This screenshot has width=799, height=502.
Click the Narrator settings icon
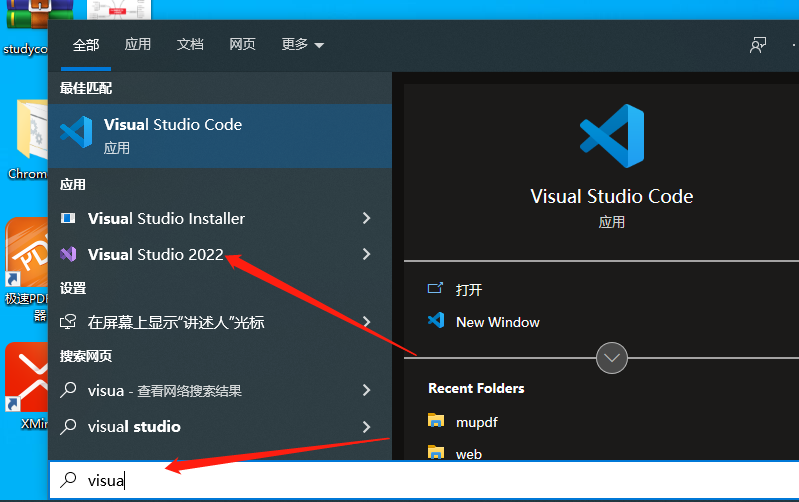click(x=68, y=322)
